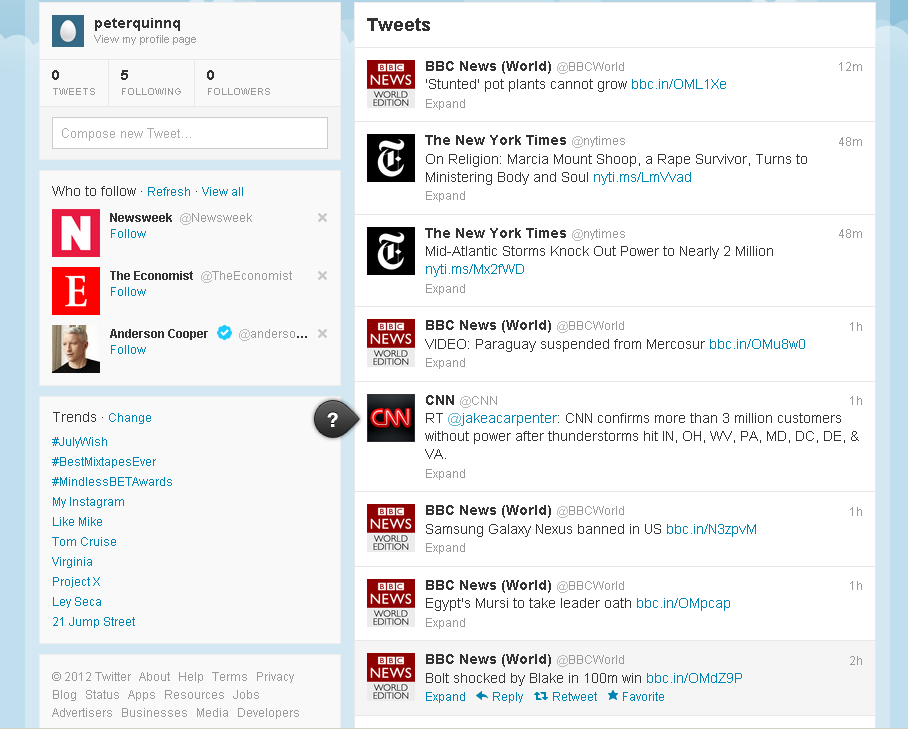The height and width of the screenshot is (729, 908).
Task: Open NYT avatar on the On Religion tweet
Action: [391, 158]
